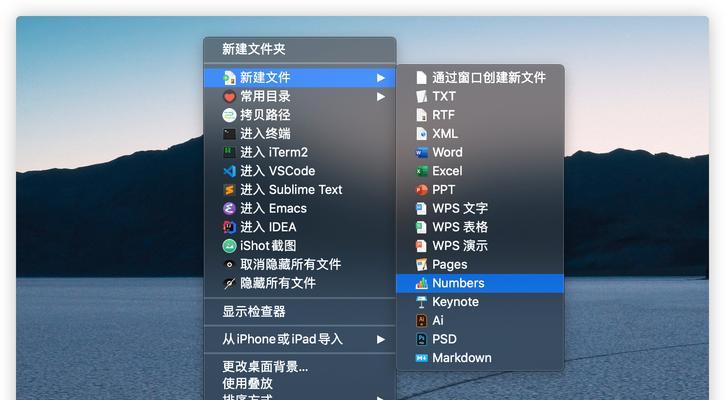
Task: Click the Word application icon
Action: (421, 153)
